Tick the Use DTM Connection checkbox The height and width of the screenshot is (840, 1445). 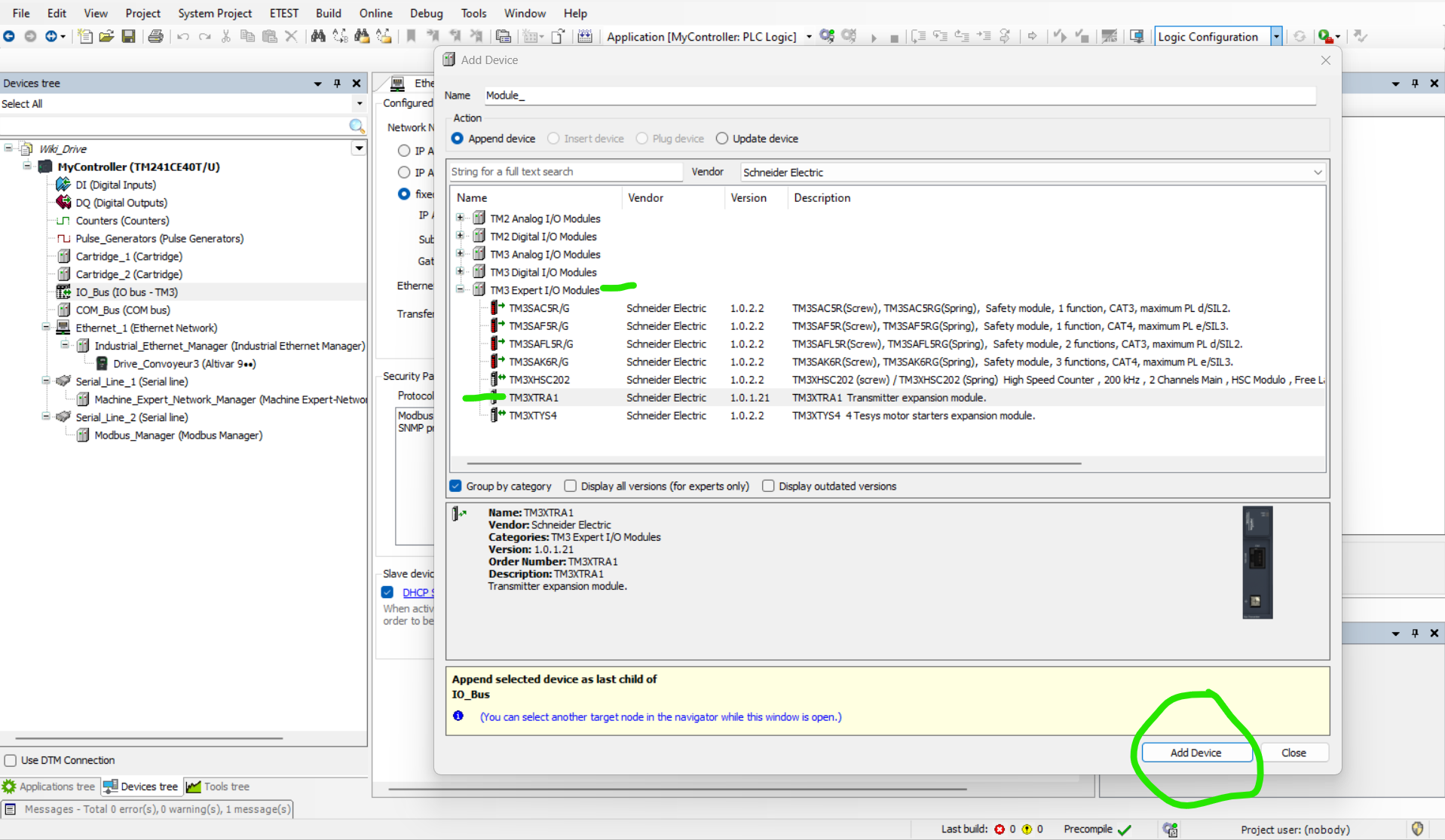[x=11, y=760]
